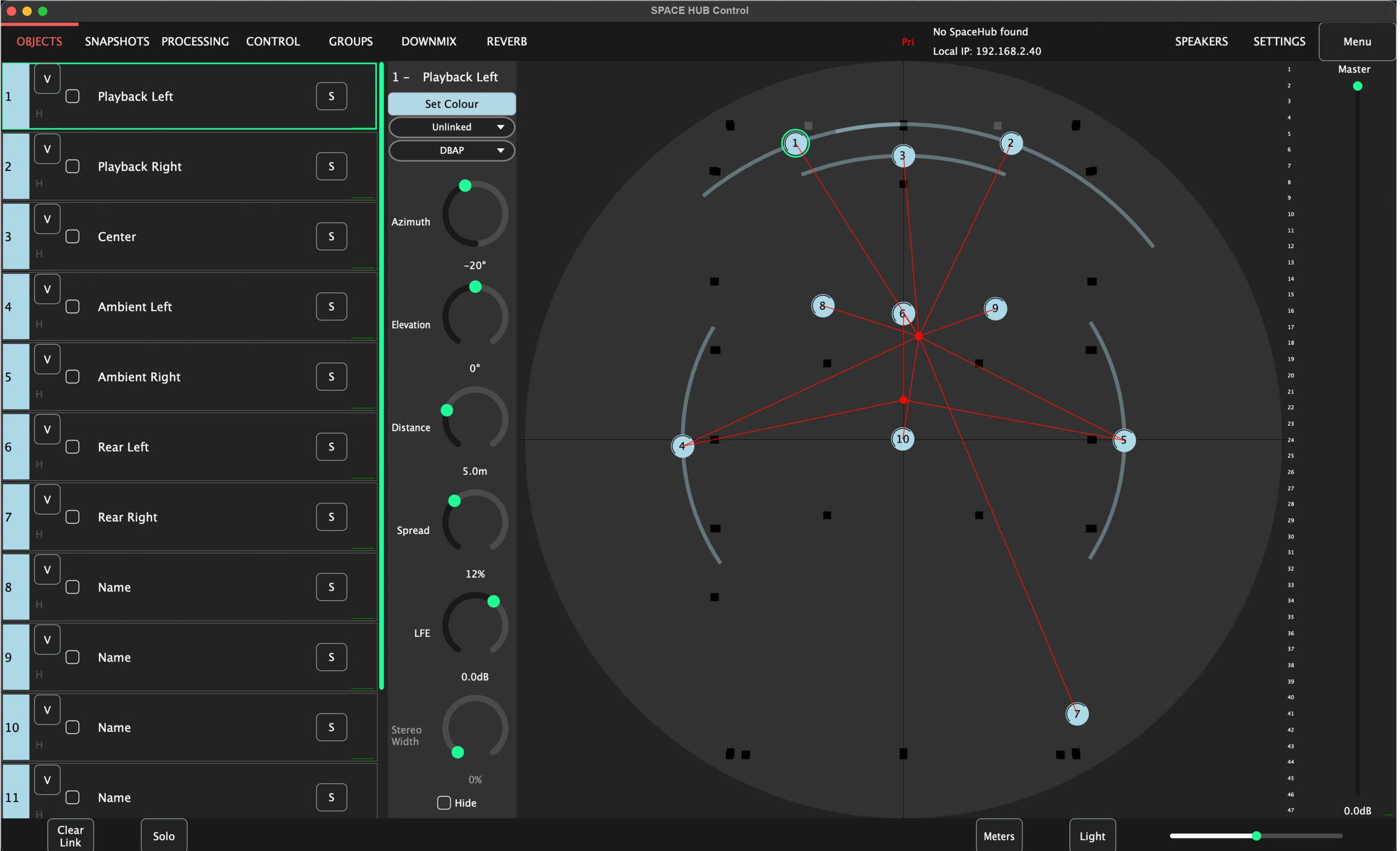Expand Center object with V button
The height and width of the screenshot is (851, 1400).
click(x=47, y=219)
